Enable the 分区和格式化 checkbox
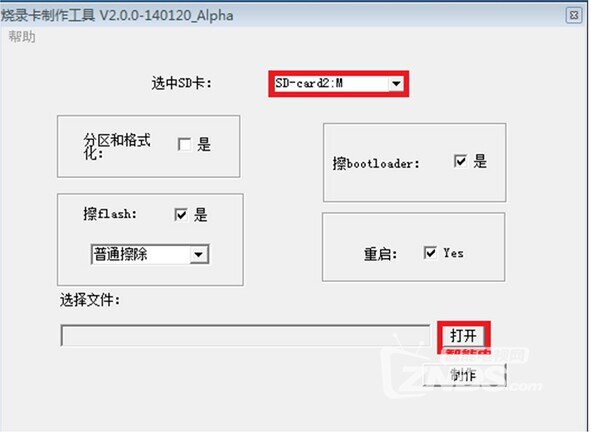This screenshot has height=432, width=591. point(184,144)
